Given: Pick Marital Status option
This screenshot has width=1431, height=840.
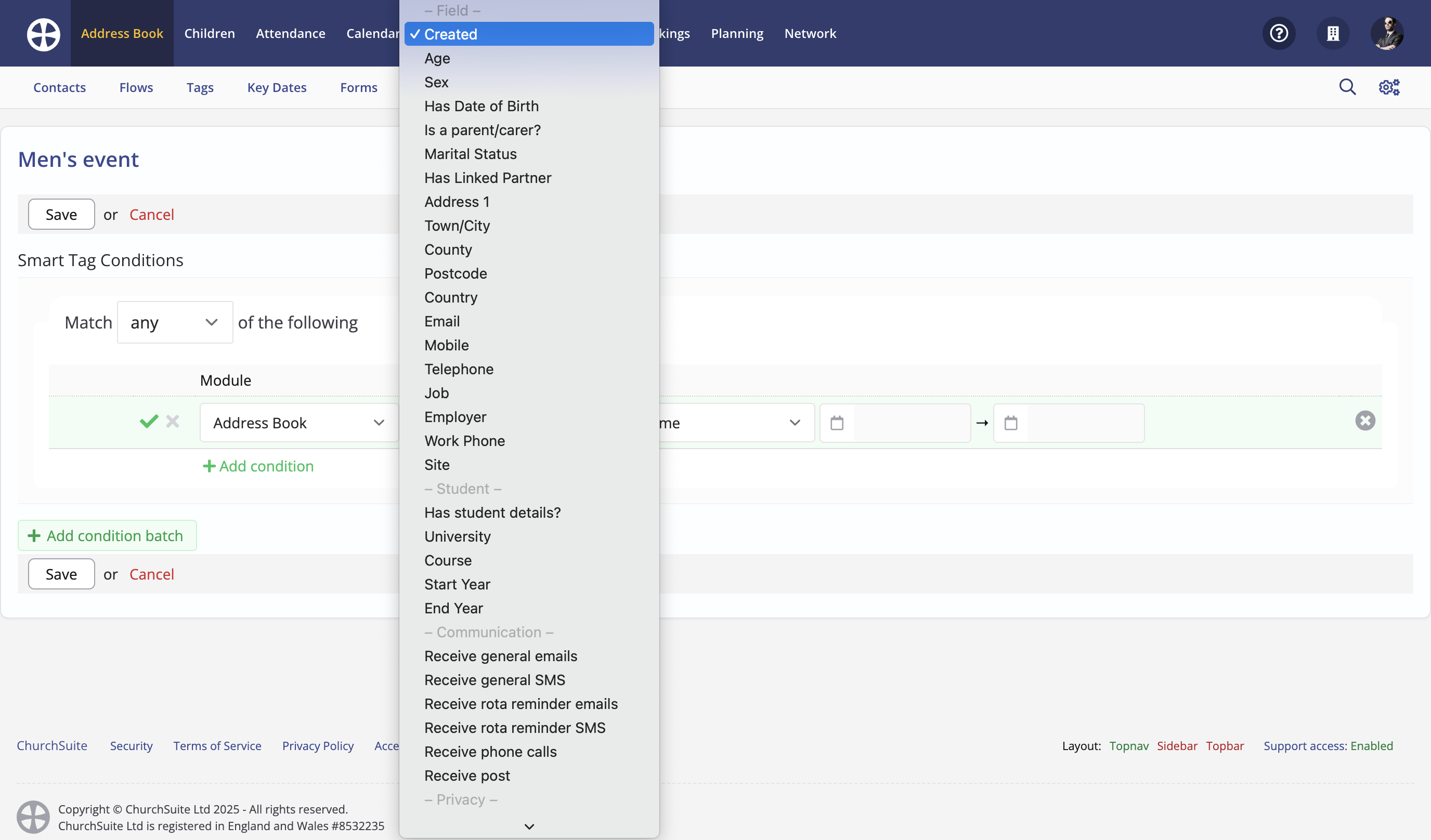Looking at the screenshot, I should (529, 154).
